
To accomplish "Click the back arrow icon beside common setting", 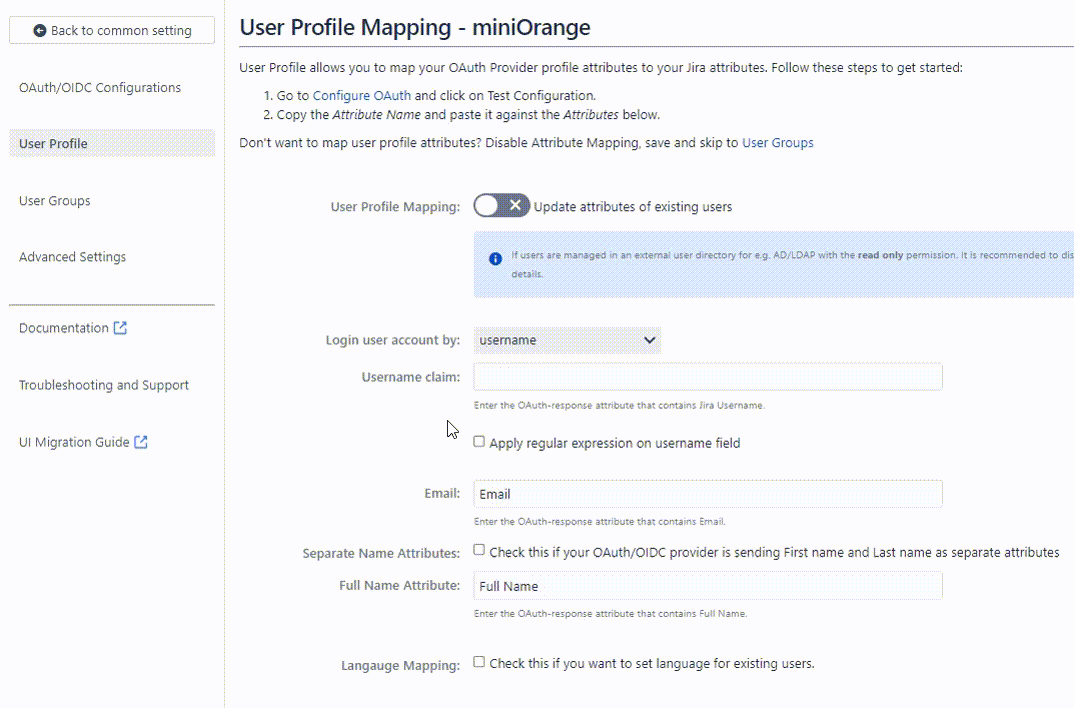I will tap(40, 31).
